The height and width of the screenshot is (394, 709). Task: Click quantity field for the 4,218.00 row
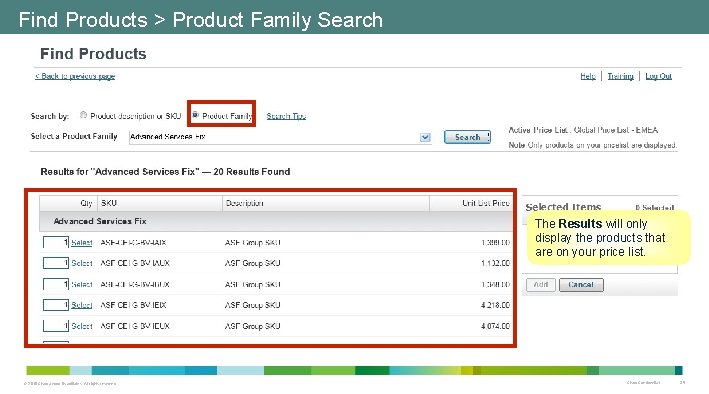point(56,305)
